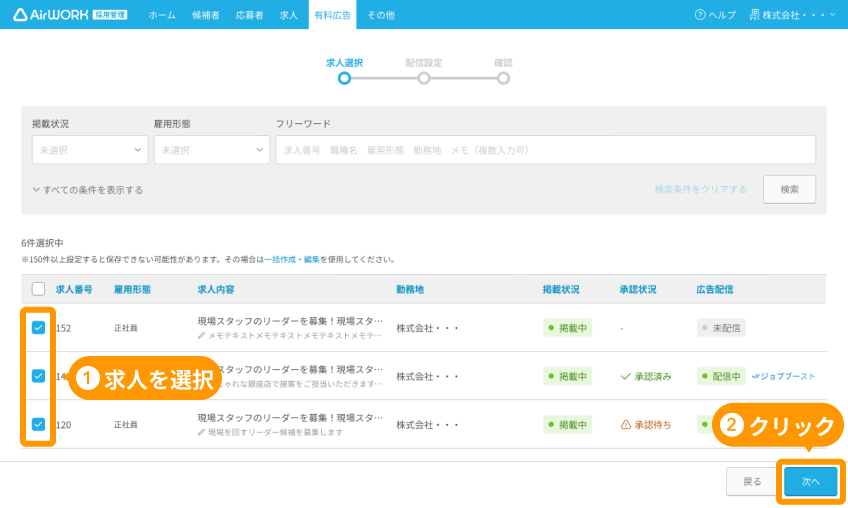Viewport: 848px width, 508px height.
Task: Expand すべての条件を表示する
Action: click(88, 190)
